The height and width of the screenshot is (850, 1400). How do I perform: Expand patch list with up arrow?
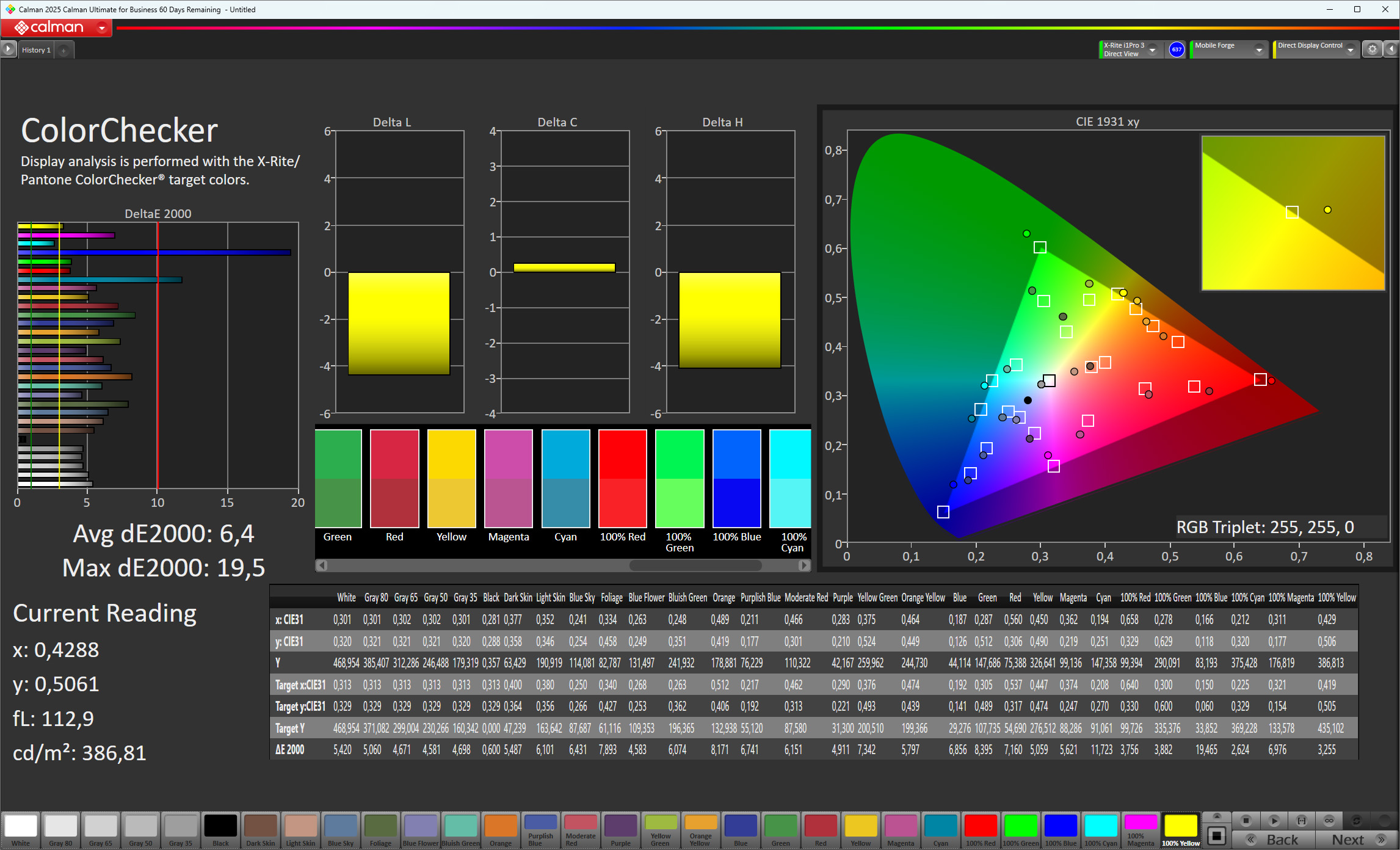tap(1216, 817)
